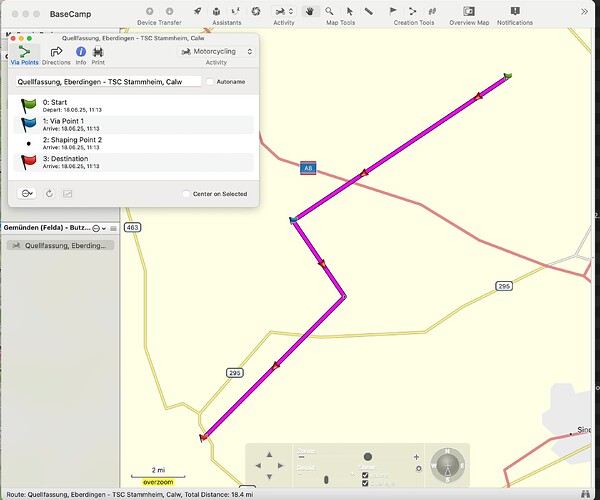Click the list view icon beside Gemünden list
This screenshot has height=500, width=600.
(x=113, y=228)
